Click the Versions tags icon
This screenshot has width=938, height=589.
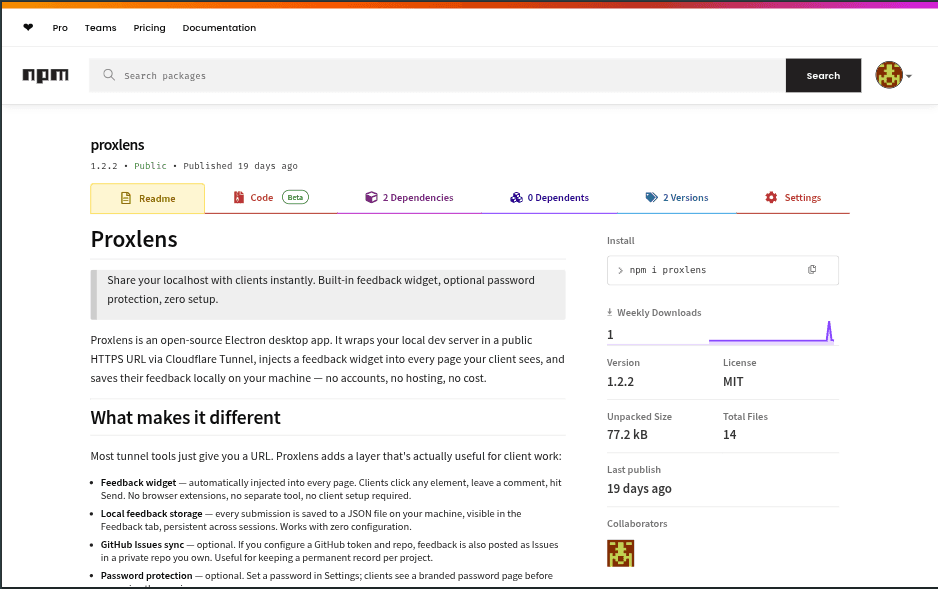tap(652, 198)
